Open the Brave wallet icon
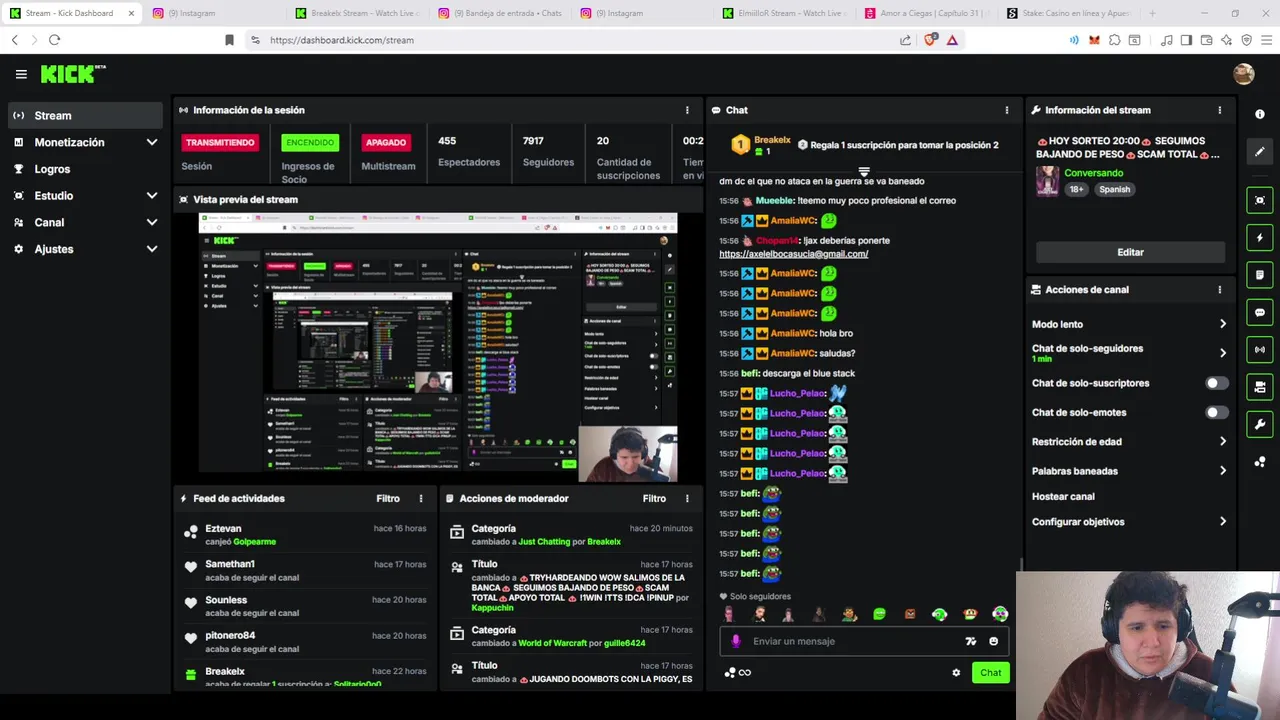The height and width of the screenshot is (720, 1280). 1206,40
